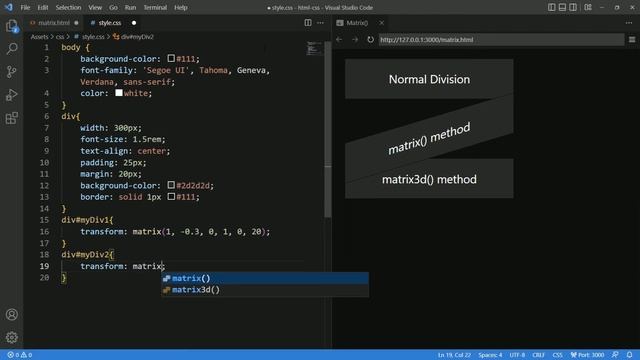Open the Manage gear icon
640x360 pixels.
click(11, 337)
